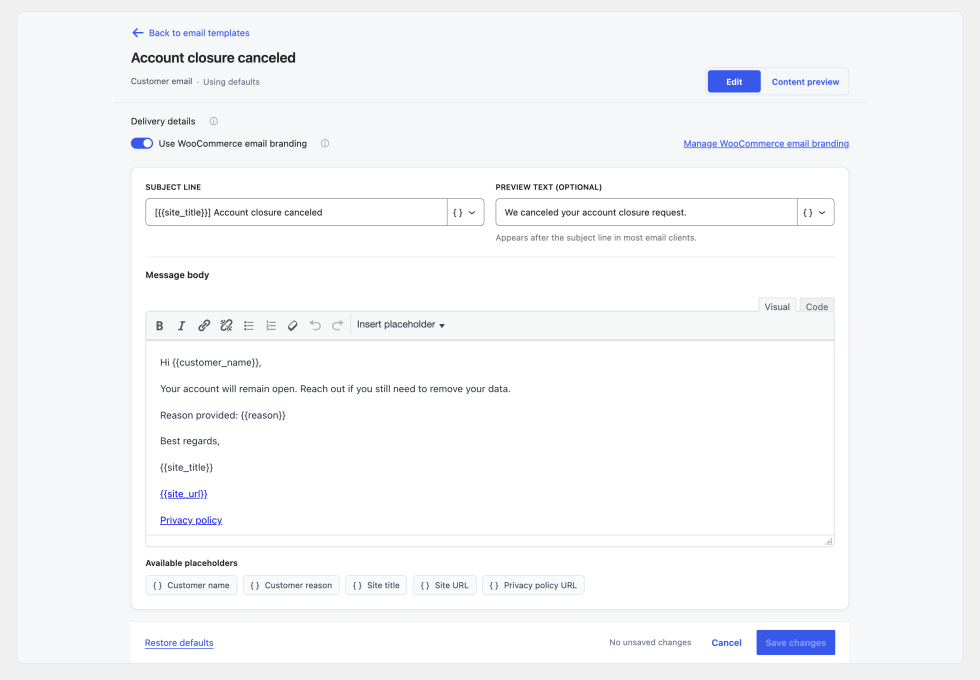Open the Content preview tab
Viewport: 980px width, 680px height.
point(805,82)
